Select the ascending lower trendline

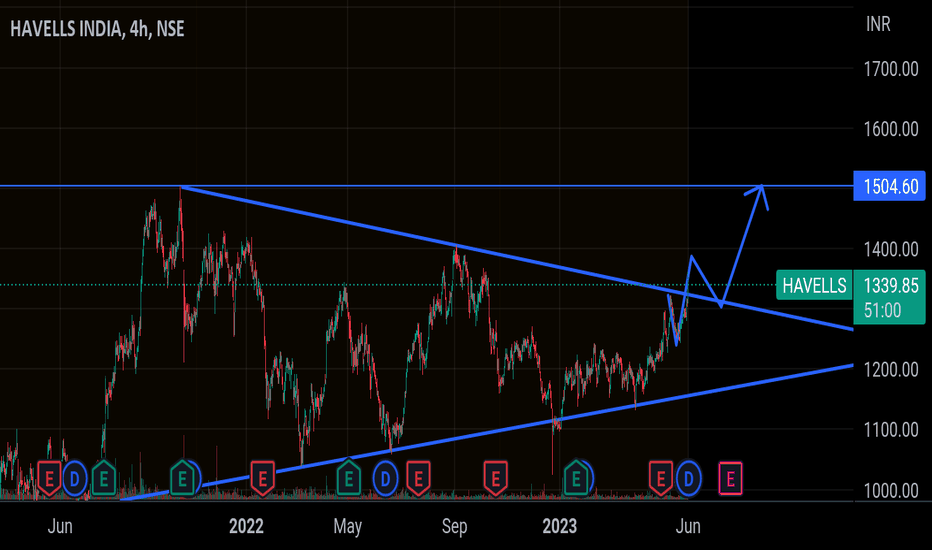coord(487,432)
